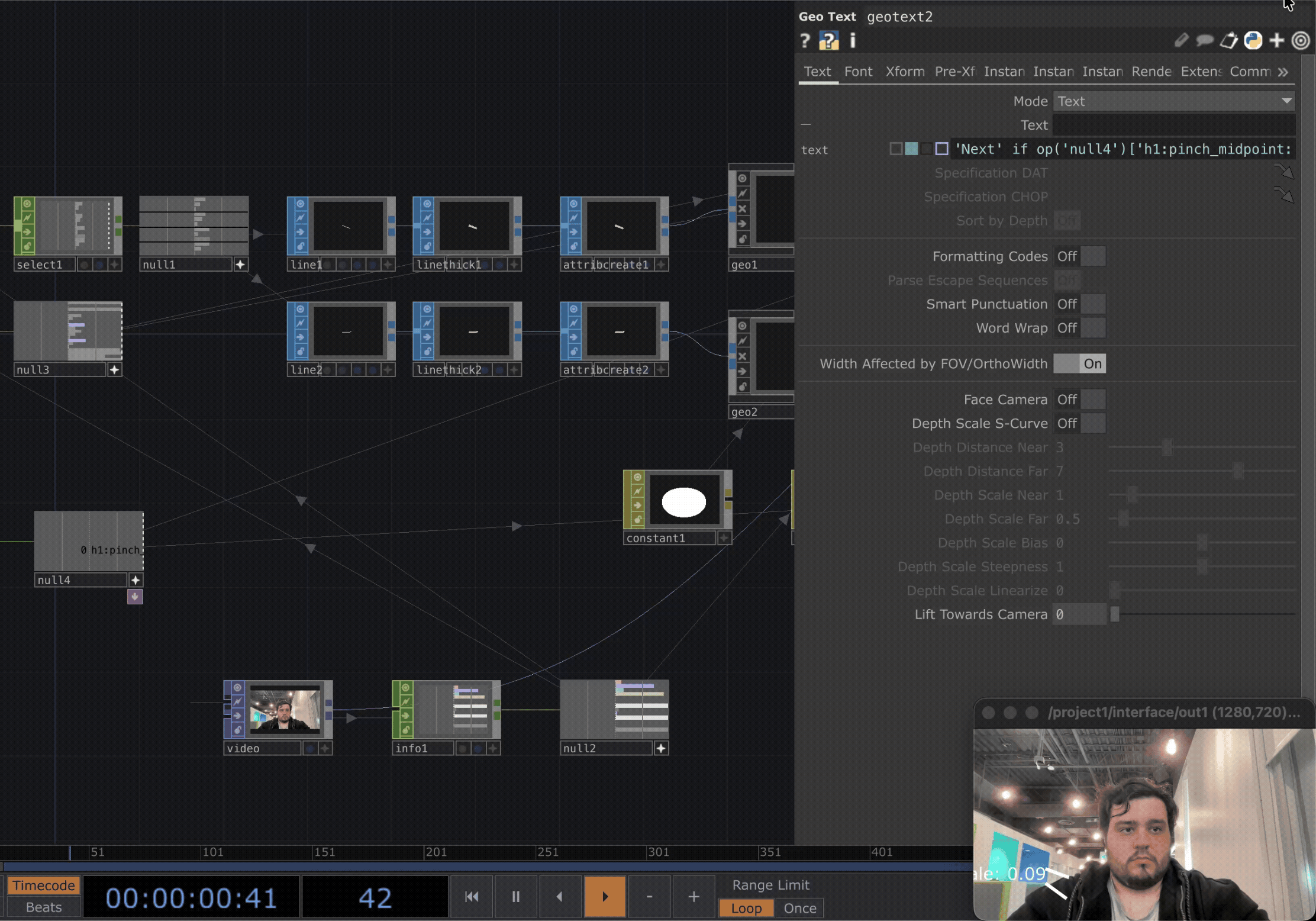Open the Mode dropdown set to Text

[1173, 101]
